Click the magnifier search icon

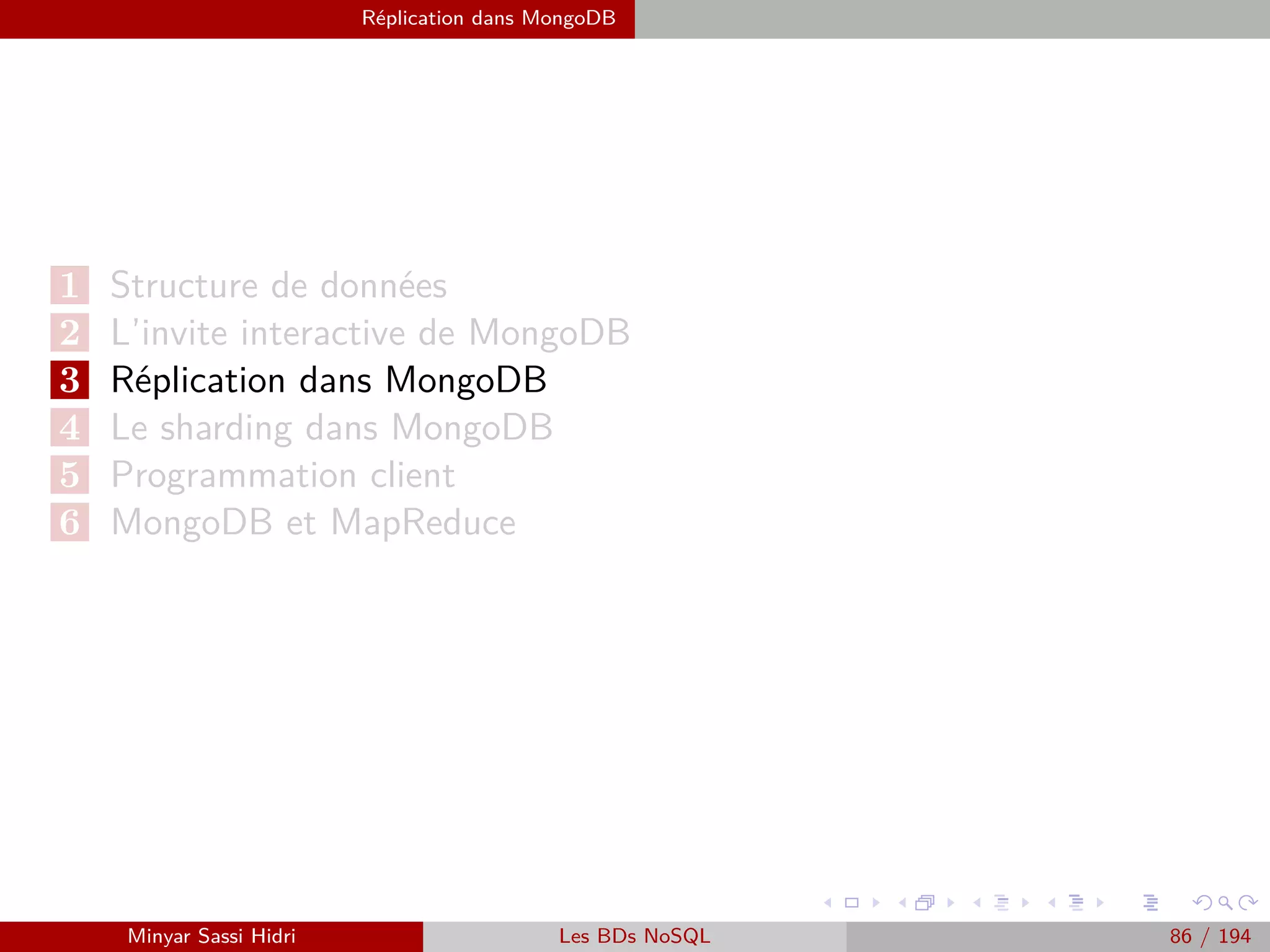click(x=1225, y=903)
